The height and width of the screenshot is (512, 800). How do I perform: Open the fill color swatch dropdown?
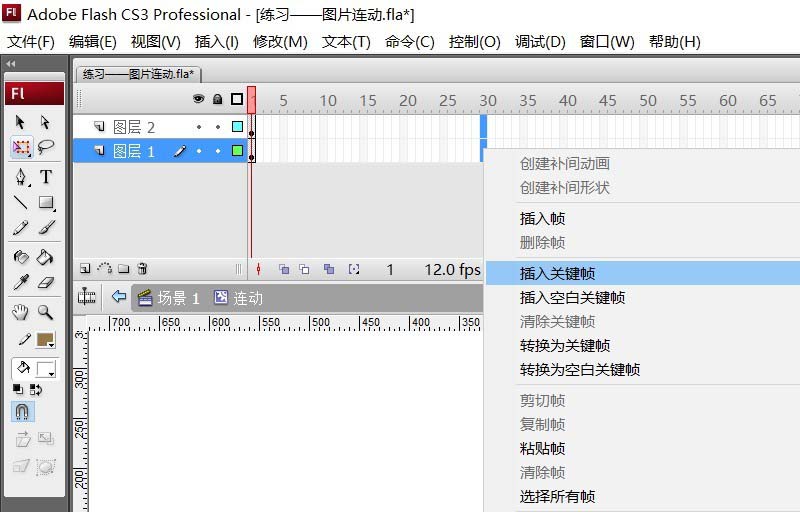(46, 370)
